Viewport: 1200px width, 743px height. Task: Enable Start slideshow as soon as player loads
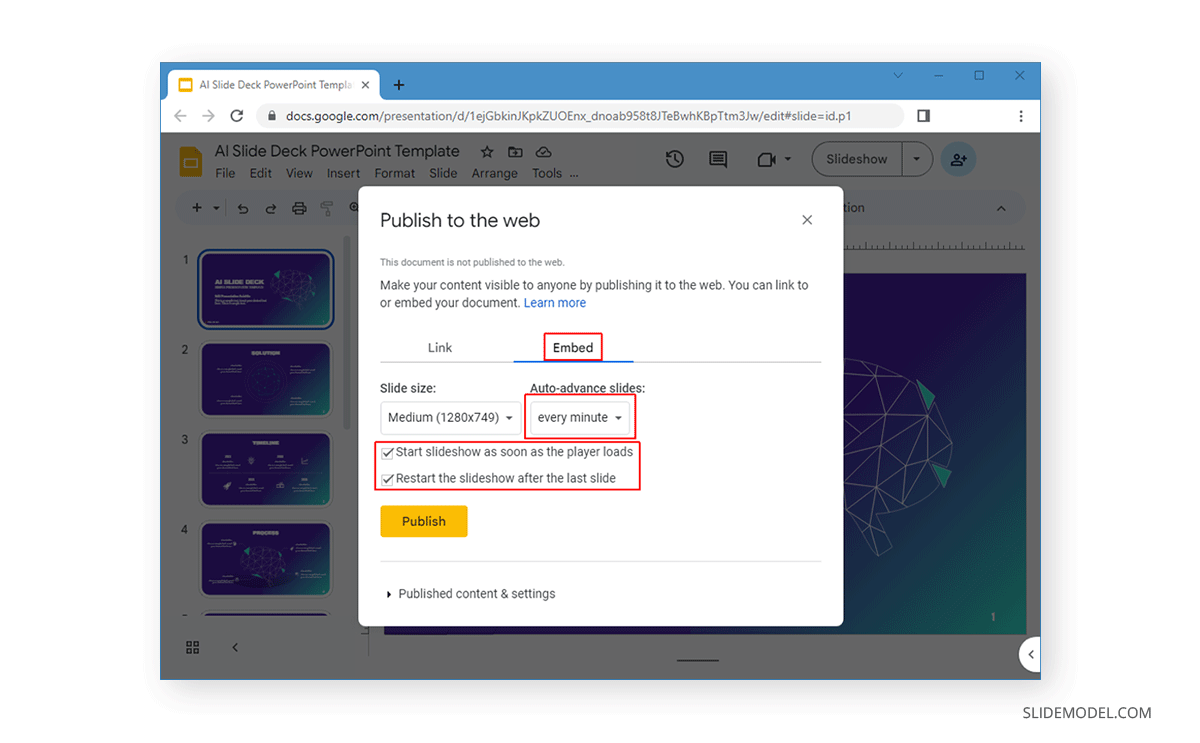tap(387, 452)
